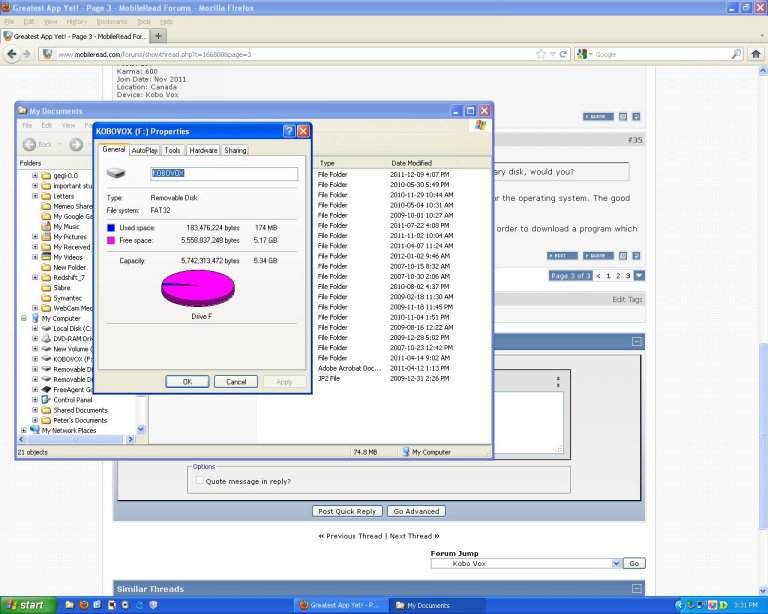Click the Firefox Home icon
This screenshot has height=614, width=768.
(756, 54)
